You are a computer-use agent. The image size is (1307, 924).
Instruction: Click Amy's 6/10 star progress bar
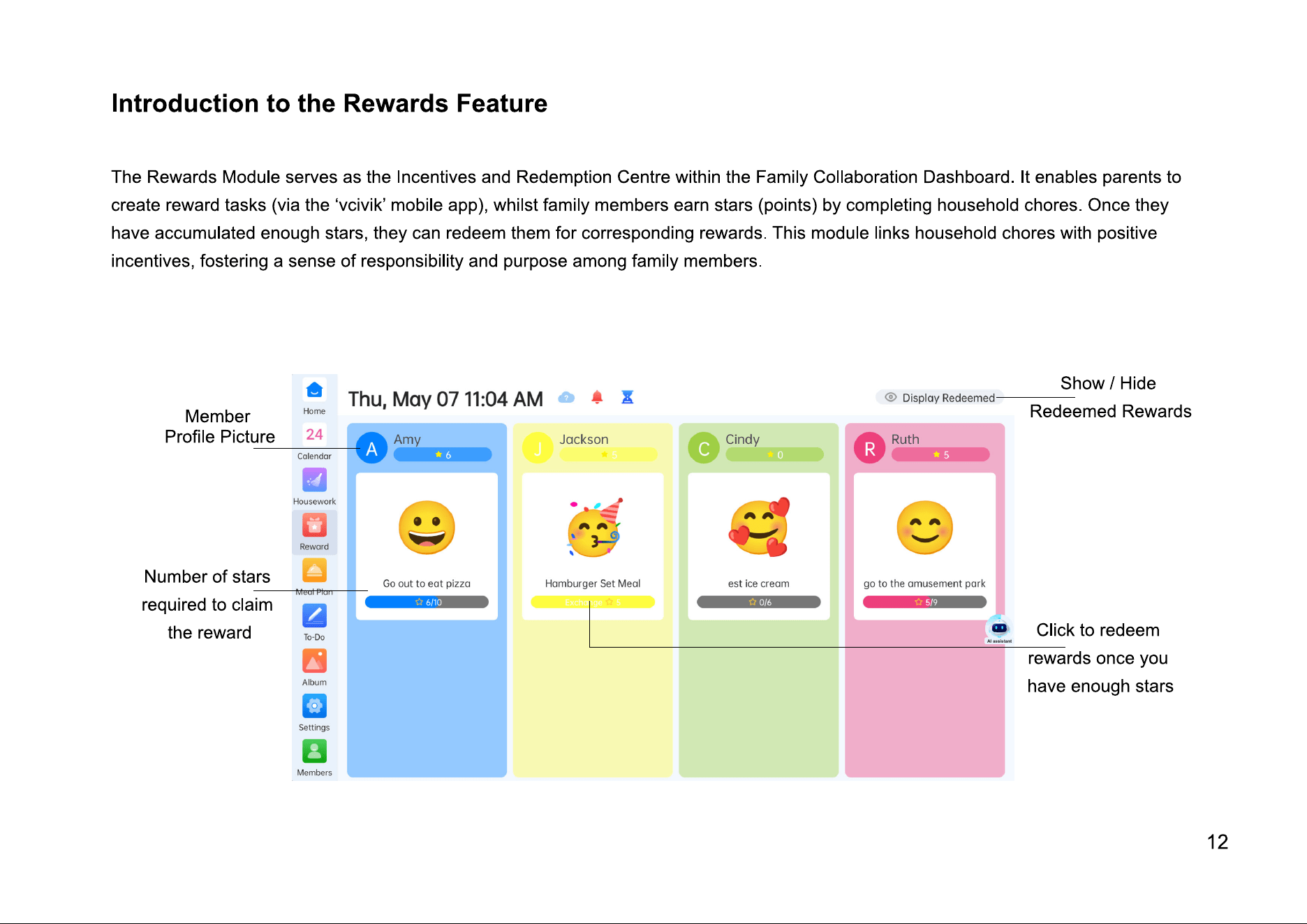[x=427, y=602]
